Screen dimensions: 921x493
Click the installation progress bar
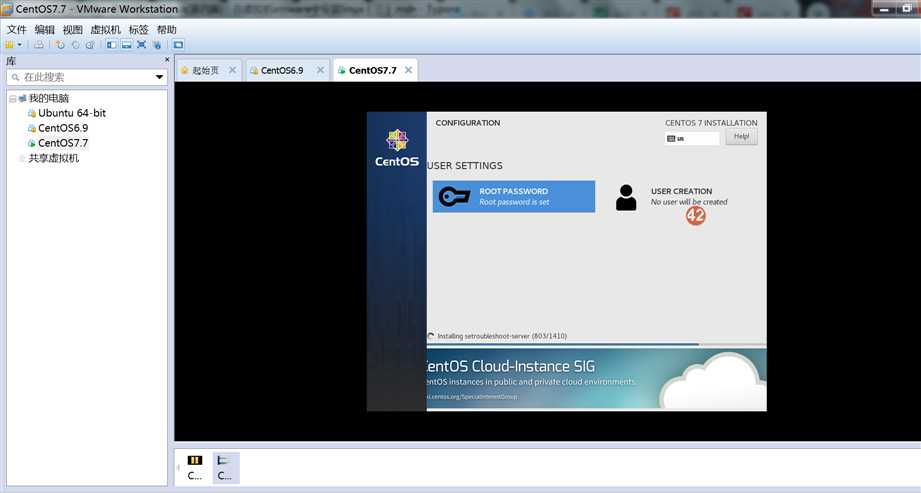click(596, 344)
